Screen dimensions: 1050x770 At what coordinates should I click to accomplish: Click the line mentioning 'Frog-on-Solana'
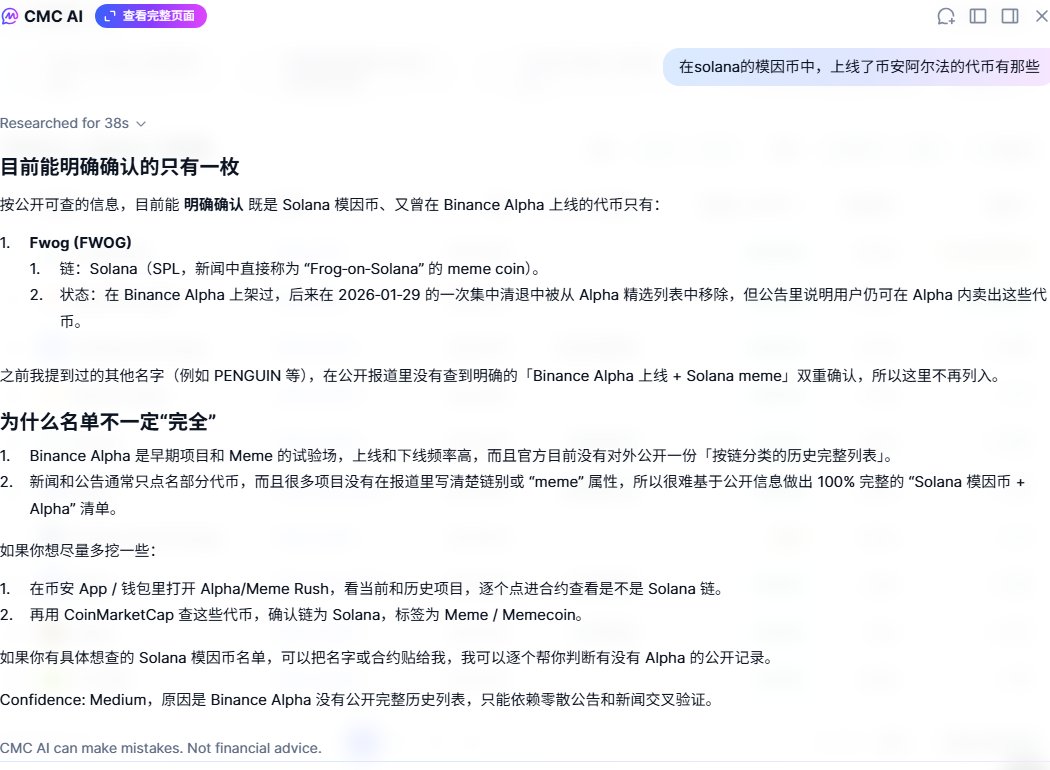(300, 269)
